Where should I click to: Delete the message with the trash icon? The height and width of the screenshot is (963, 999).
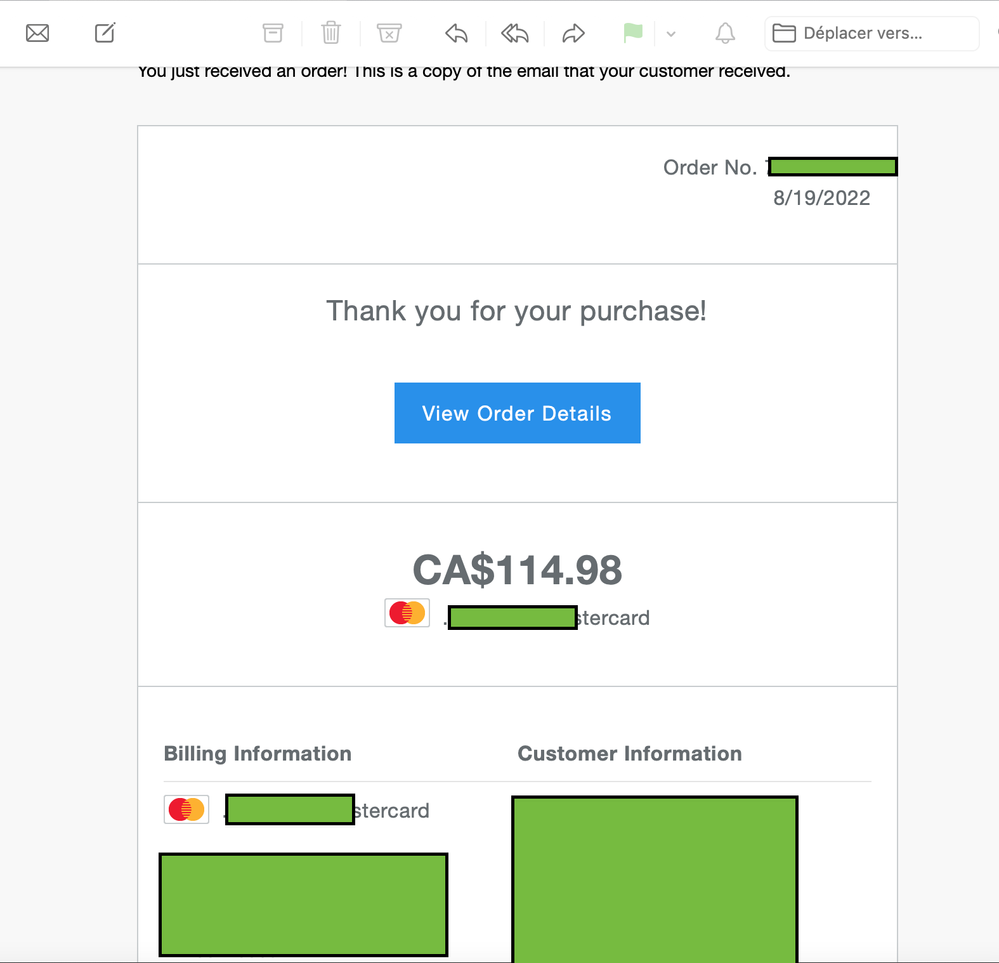[331, 33]
